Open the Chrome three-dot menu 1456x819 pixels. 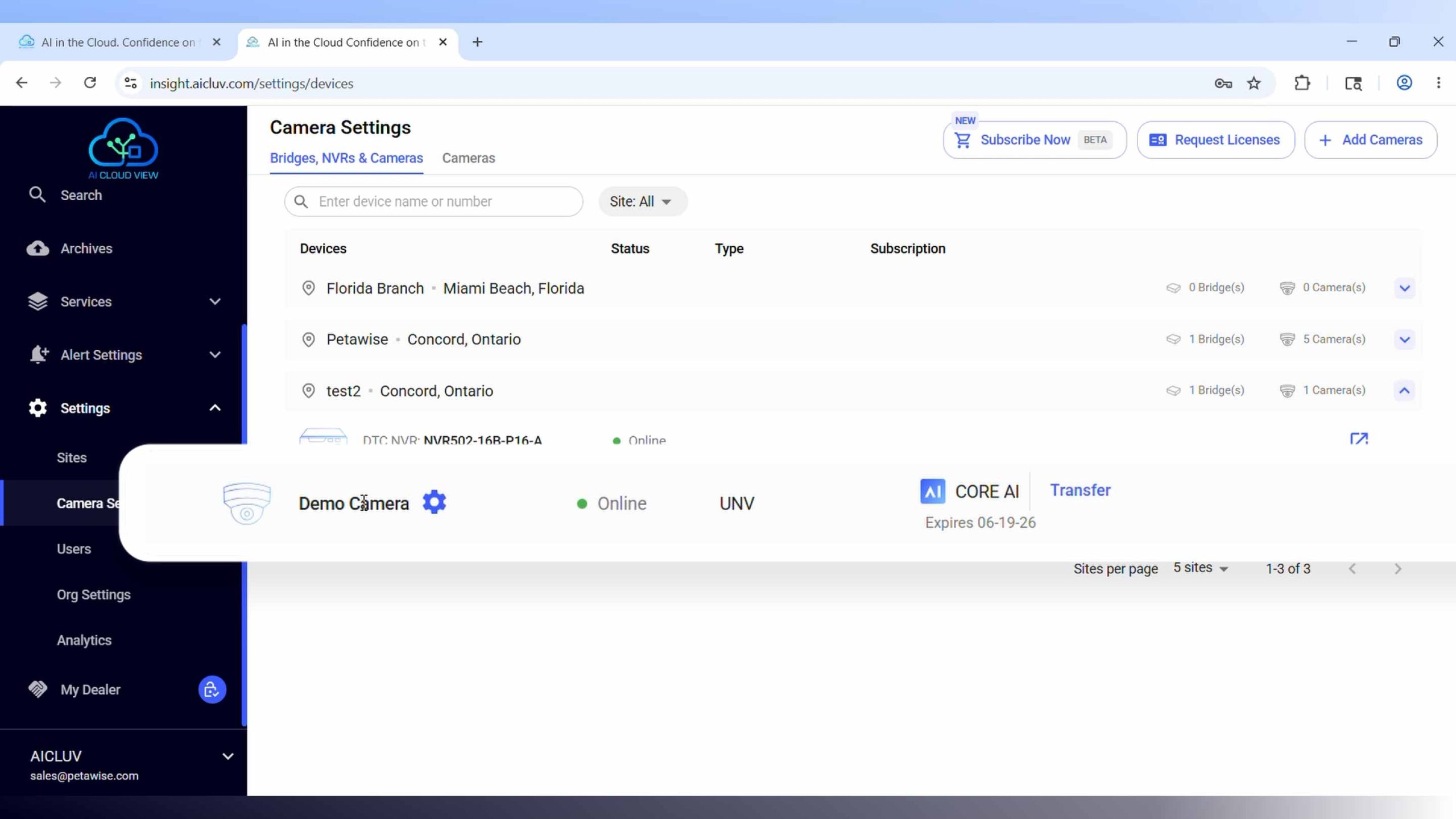click(x=1438, y=83)
